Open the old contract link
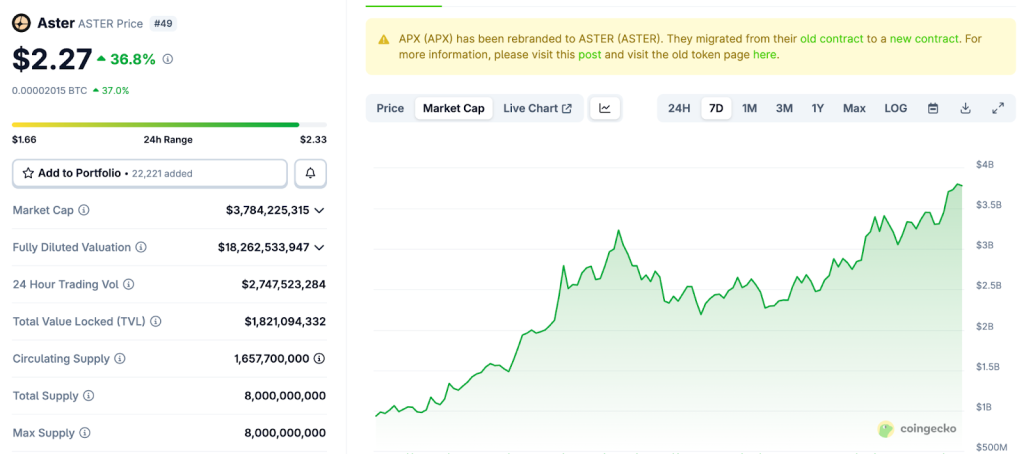The width and height of the screenshot is (1024, 454). 832,39
